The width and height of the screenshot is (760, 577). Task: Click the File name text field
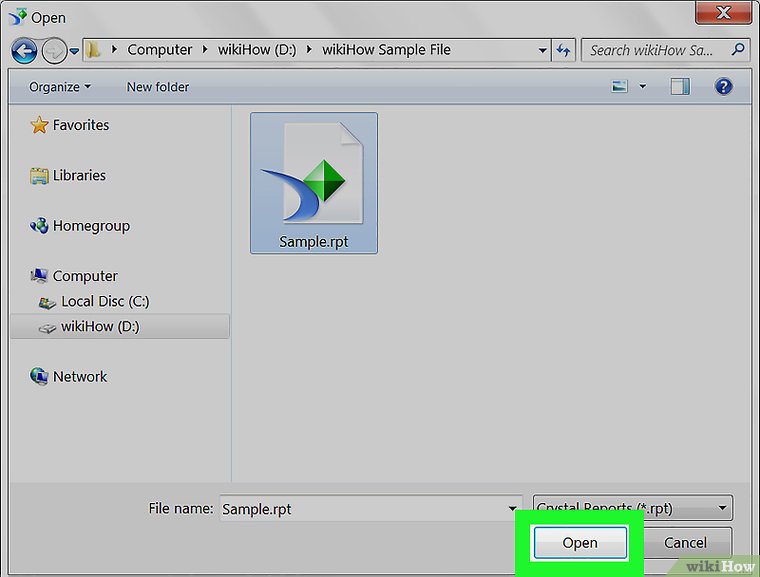click(x=360, y=509)
